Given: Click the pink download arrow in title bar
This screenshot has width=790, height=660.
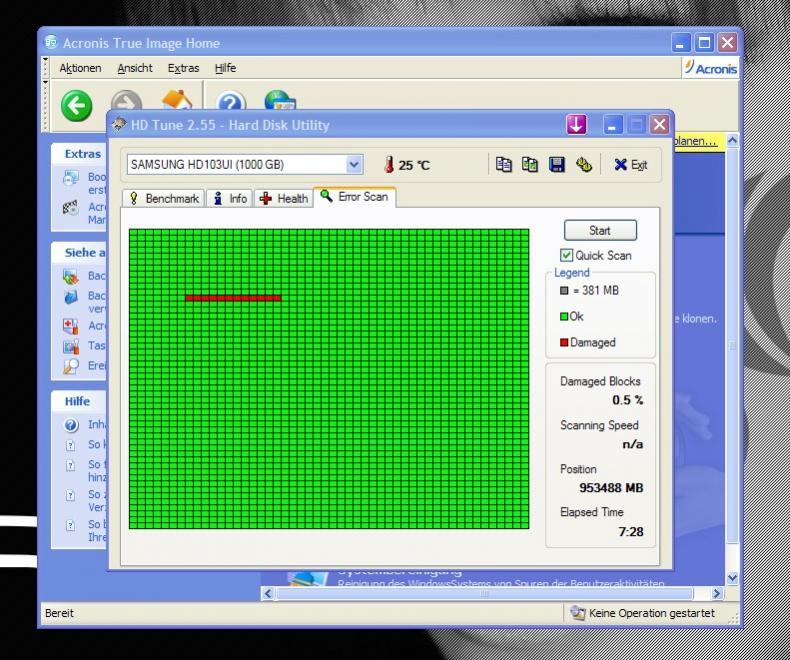Looking at the screenshot, I should tap(576, 124).
